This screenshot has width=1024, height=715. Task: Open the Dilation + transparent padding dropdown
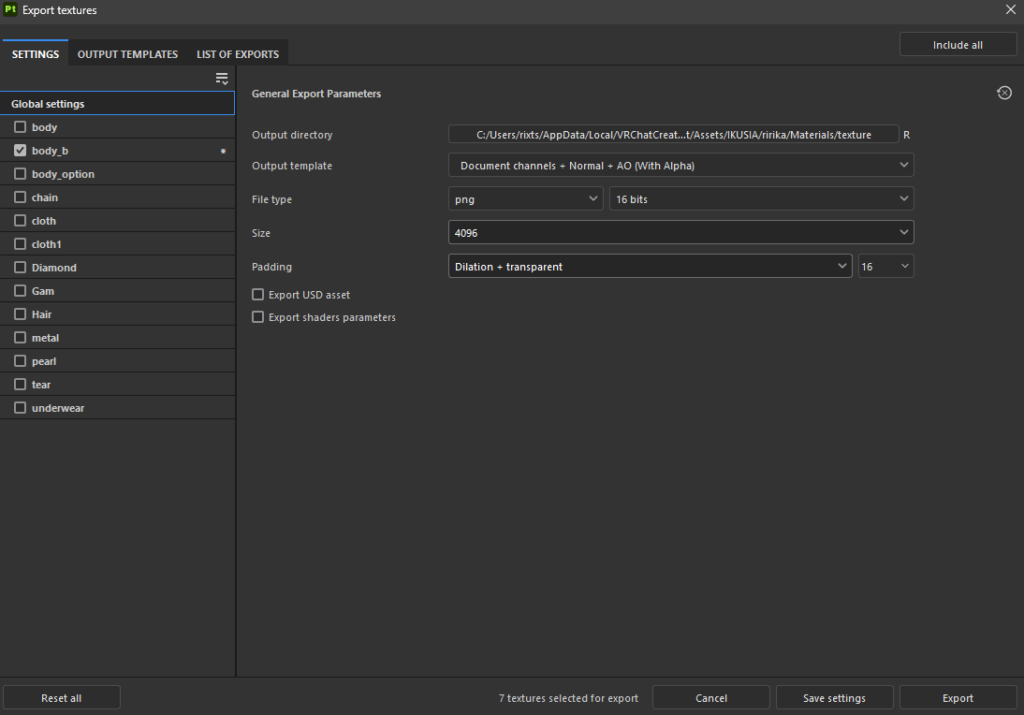tap(650, 266)
